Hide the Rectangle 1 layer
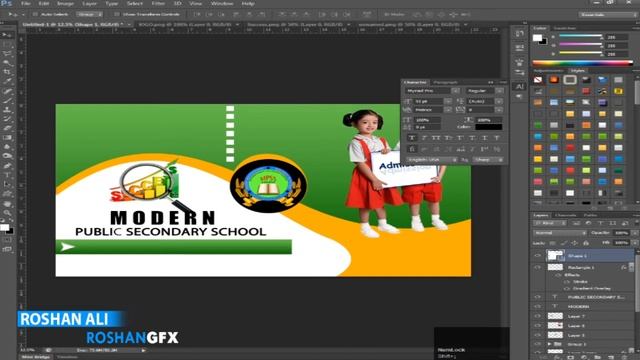The image size is (640, 360). pos(538,267)
